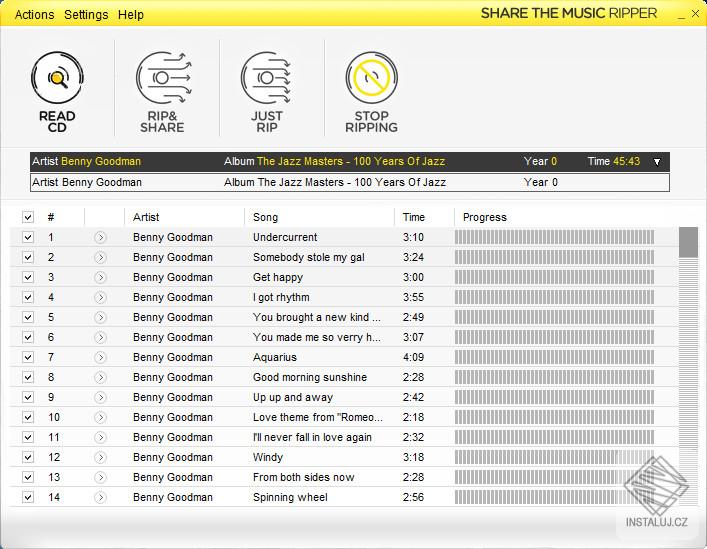
Task: Launch the Just Rip icon
Action: pos(266,78)
